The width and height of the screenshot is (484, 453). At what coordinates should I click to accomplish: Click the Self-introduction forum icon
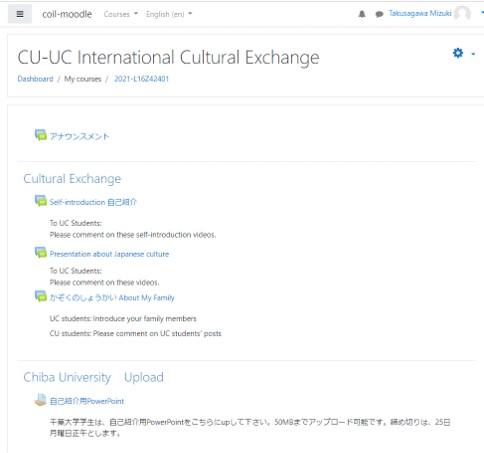[41, 201]
